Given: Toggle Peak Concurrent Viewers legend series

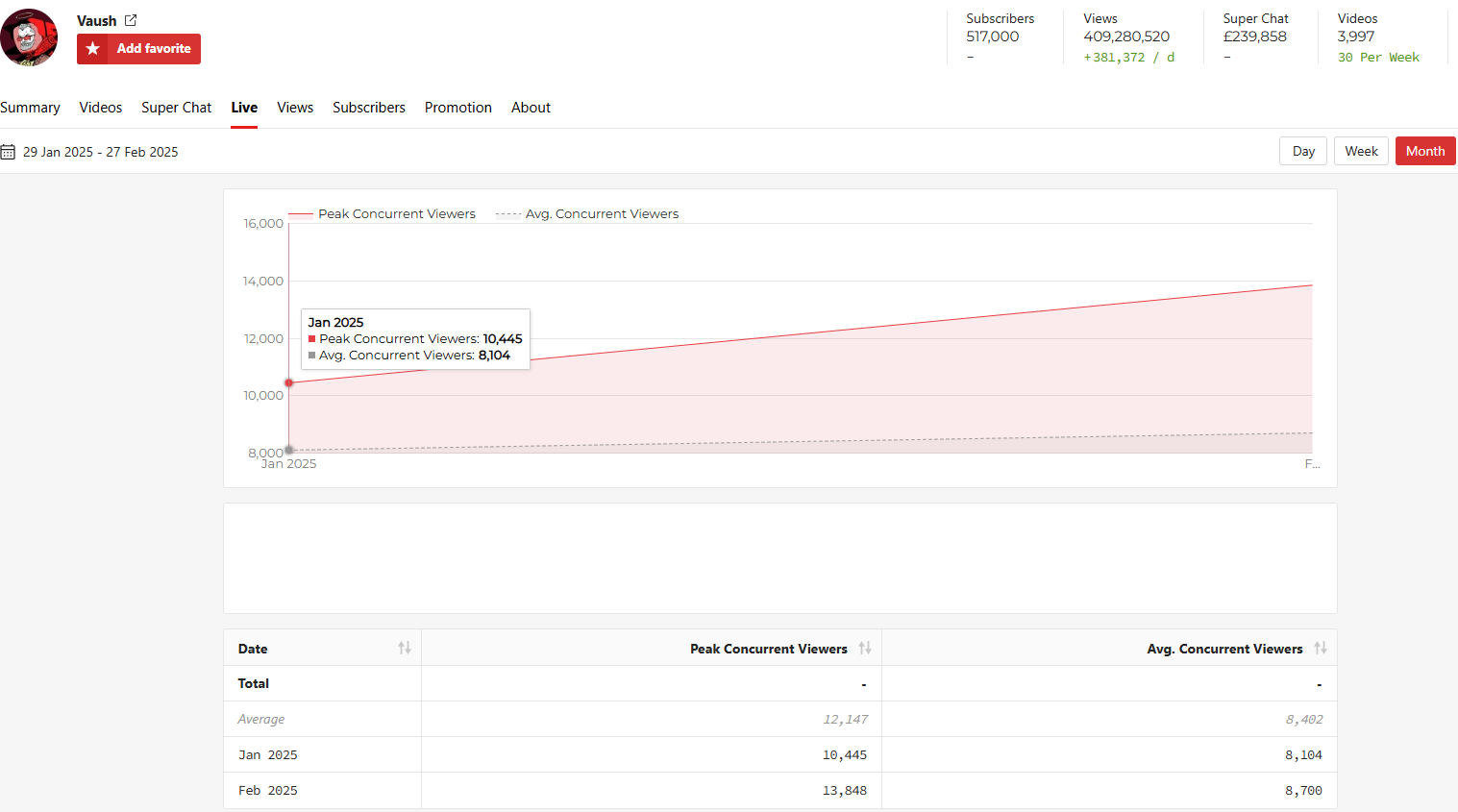Looking at the screenshot, I should click(x=383, y=213).
